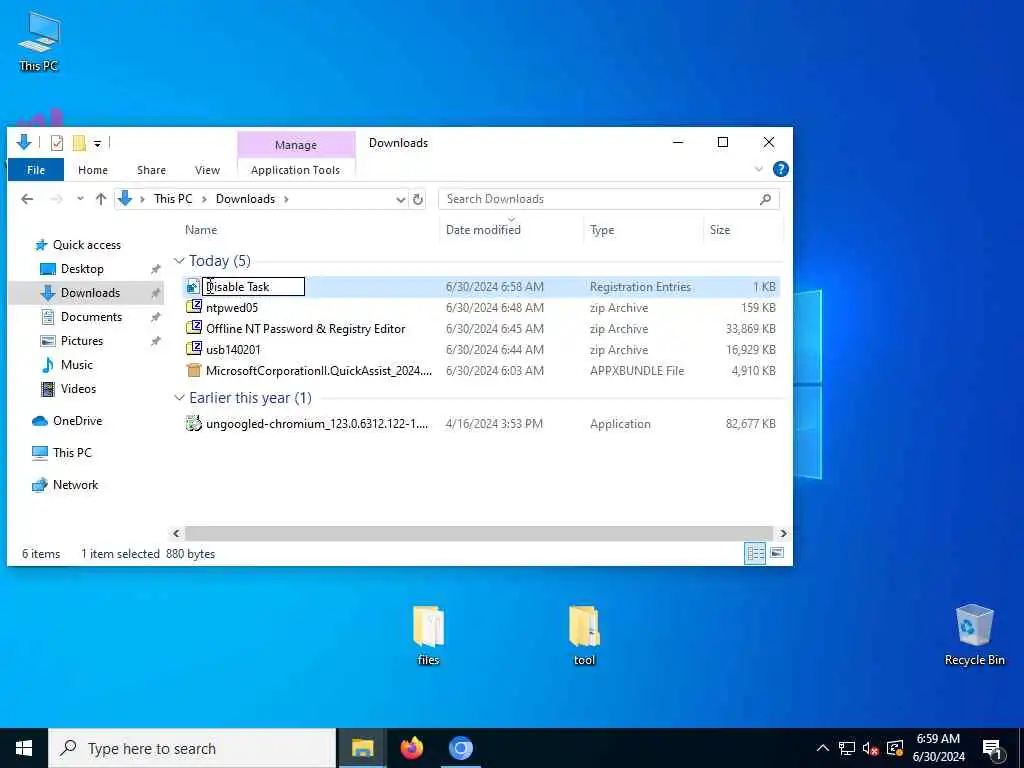Click This PC in the address bar
Viewport: 1024px width, 768px height.
pos(173,199)
